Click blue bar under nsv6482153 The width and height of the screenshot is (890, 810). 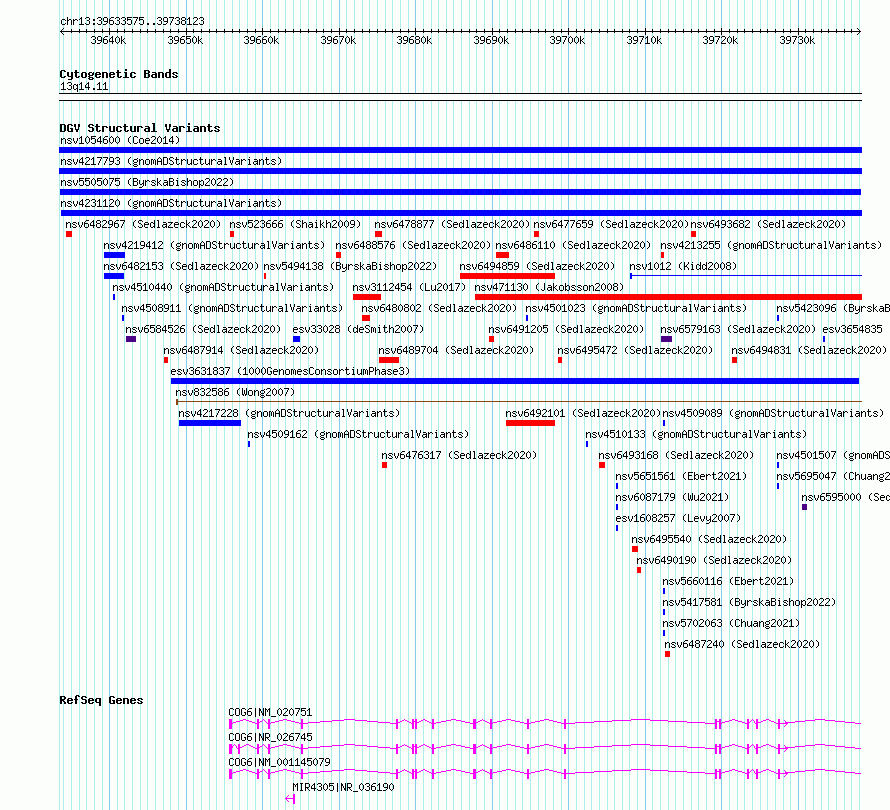coord(114,276)
